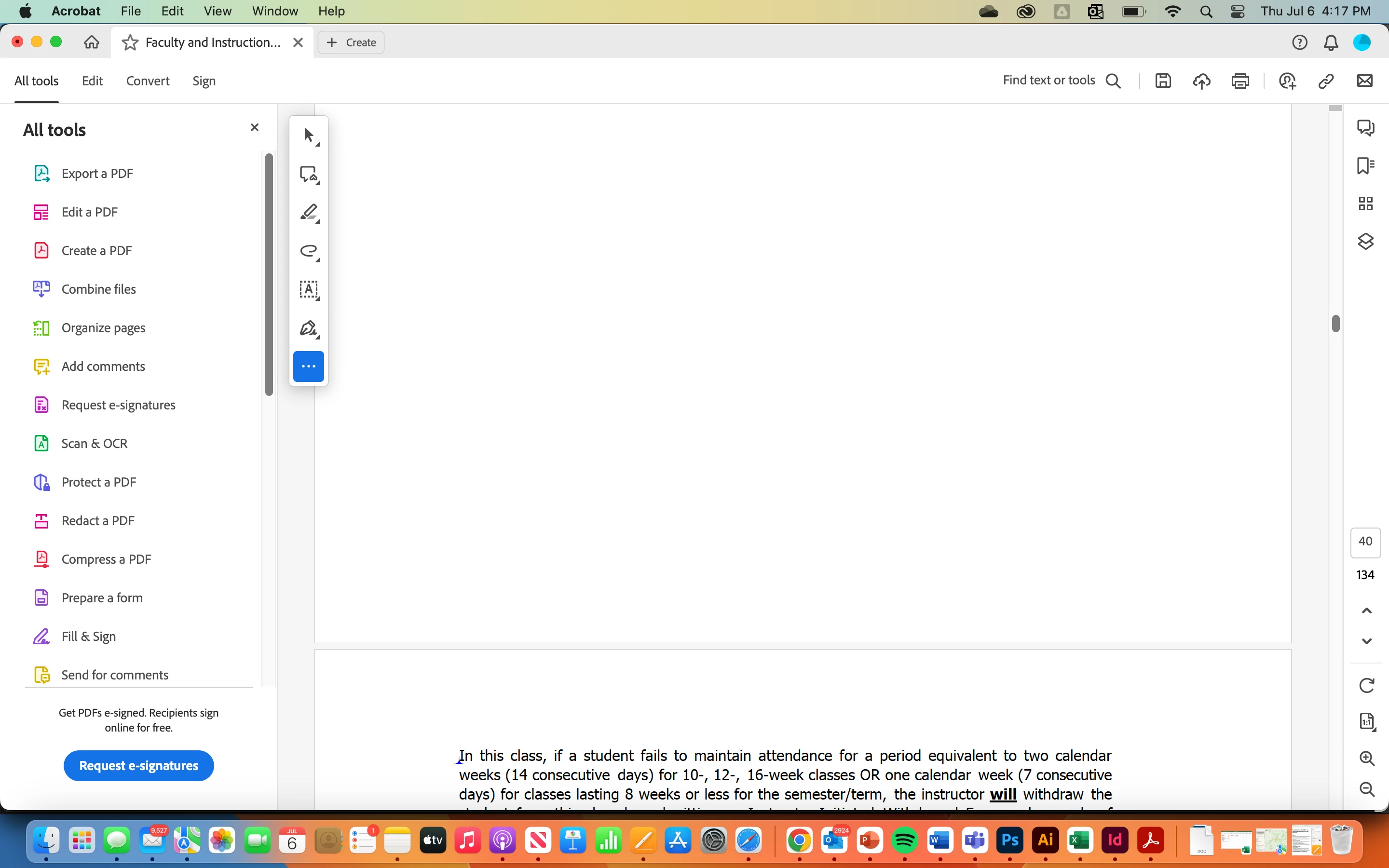Star the Faculty and Instruction tab
This screenshot has width=1389, height=868.
[130, 42]
